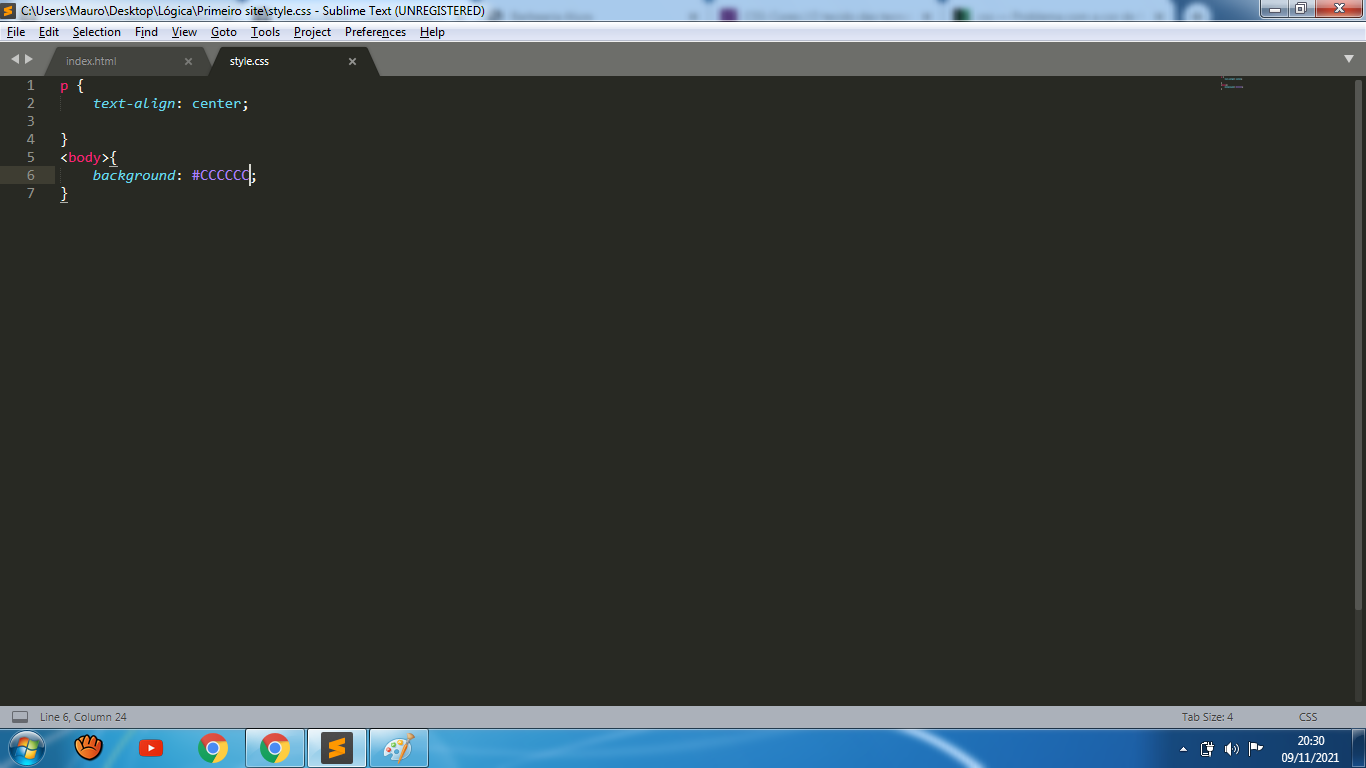The width and height of the screenshot is (1366, 768).
Task: Open the File menu
Action: (15, 32)
